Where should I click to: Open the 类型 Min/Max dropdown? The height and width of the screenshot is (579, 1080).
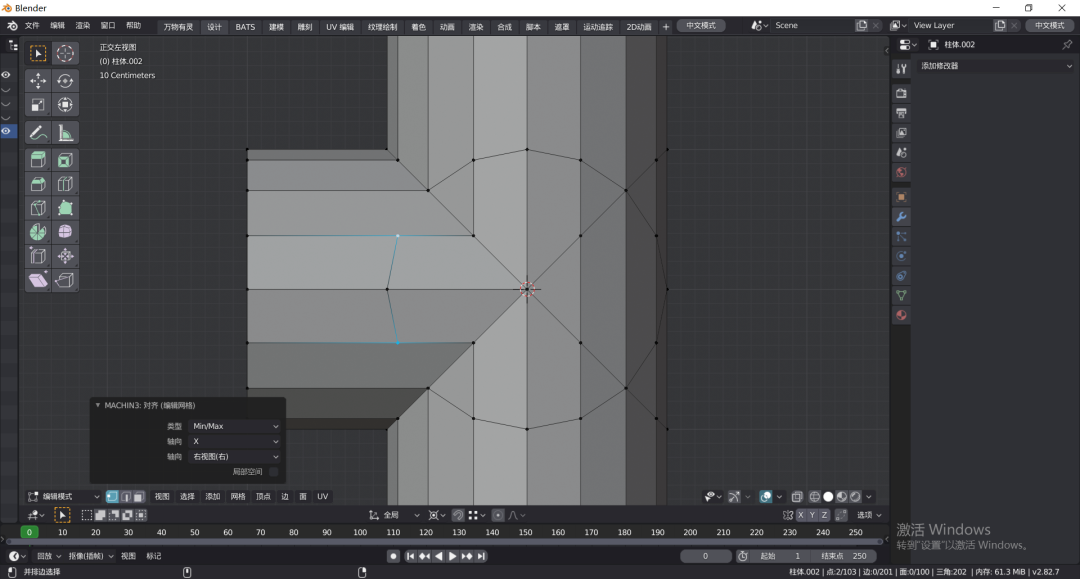point(236,426)
